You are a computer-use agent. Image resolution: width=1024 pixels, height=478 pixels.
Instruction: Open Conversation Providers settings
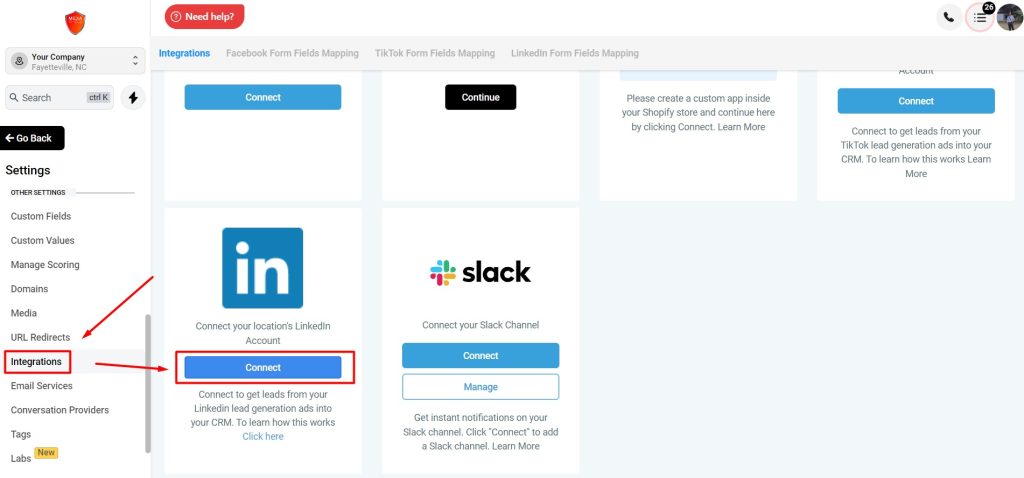60,409
